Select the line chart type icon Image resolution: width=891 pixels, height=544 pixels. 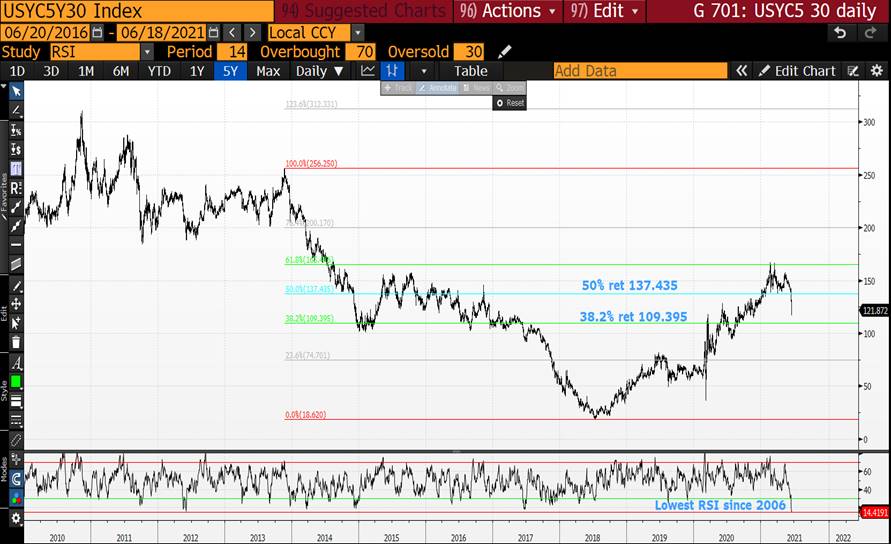368,71
